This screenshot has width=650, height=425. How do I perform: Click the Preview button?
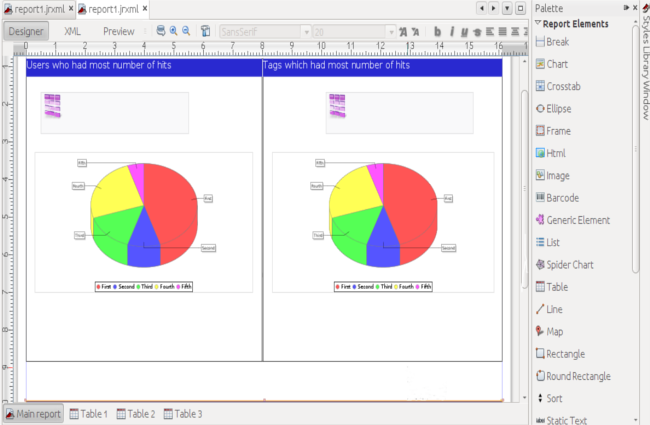pos(119,31)
